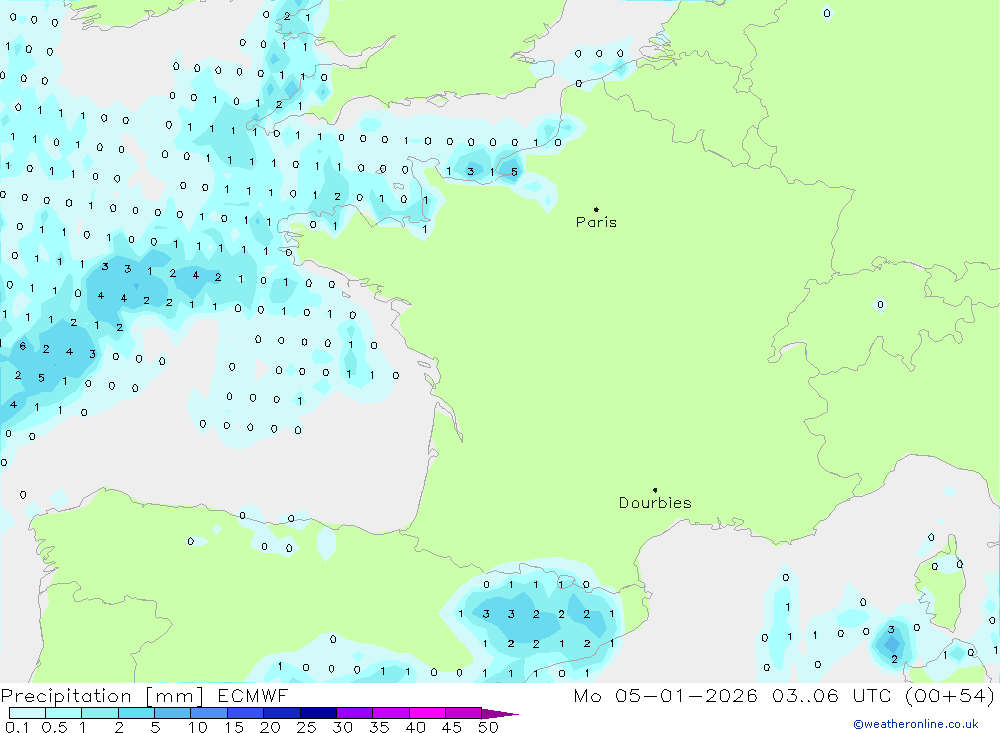Click the Dourbies city label
This screenshot has height=733, width=1000.
(655, 503)
